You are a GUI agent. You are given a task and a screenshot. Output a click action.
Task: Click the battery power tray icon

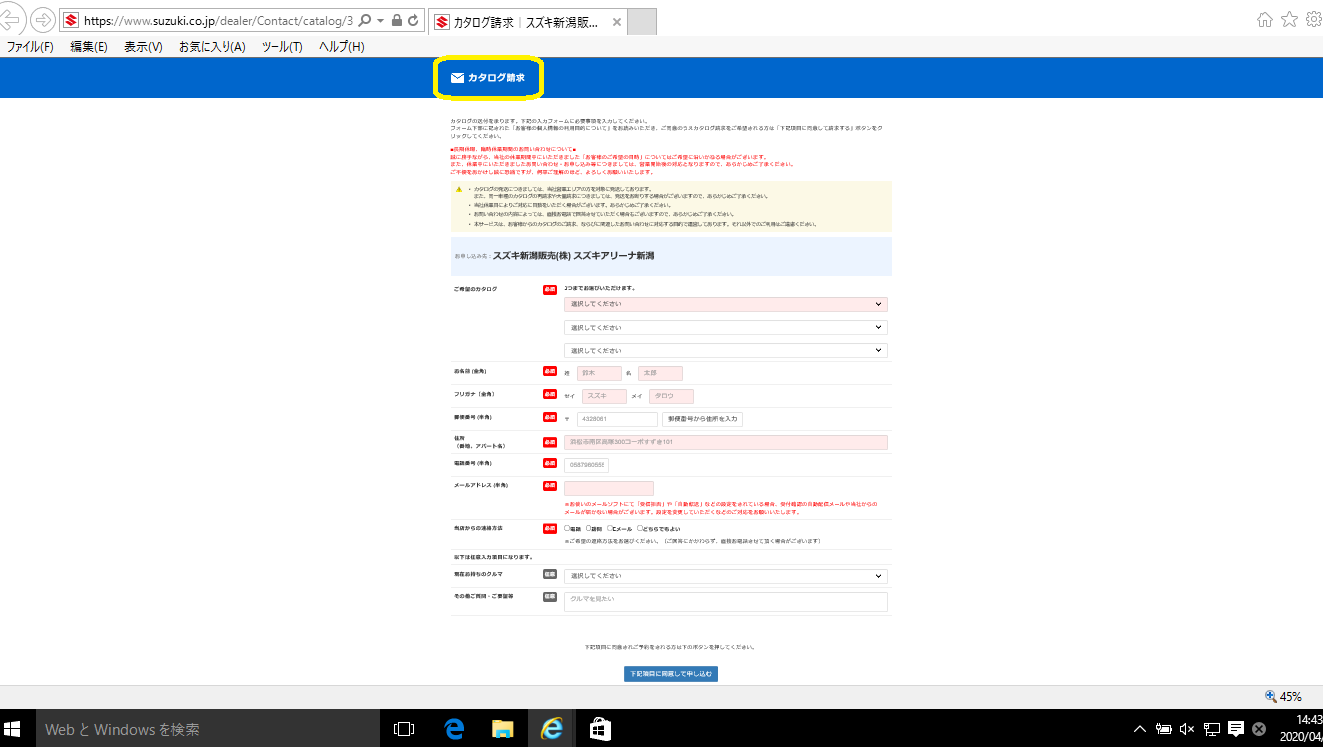click(x=1163, y=729)
